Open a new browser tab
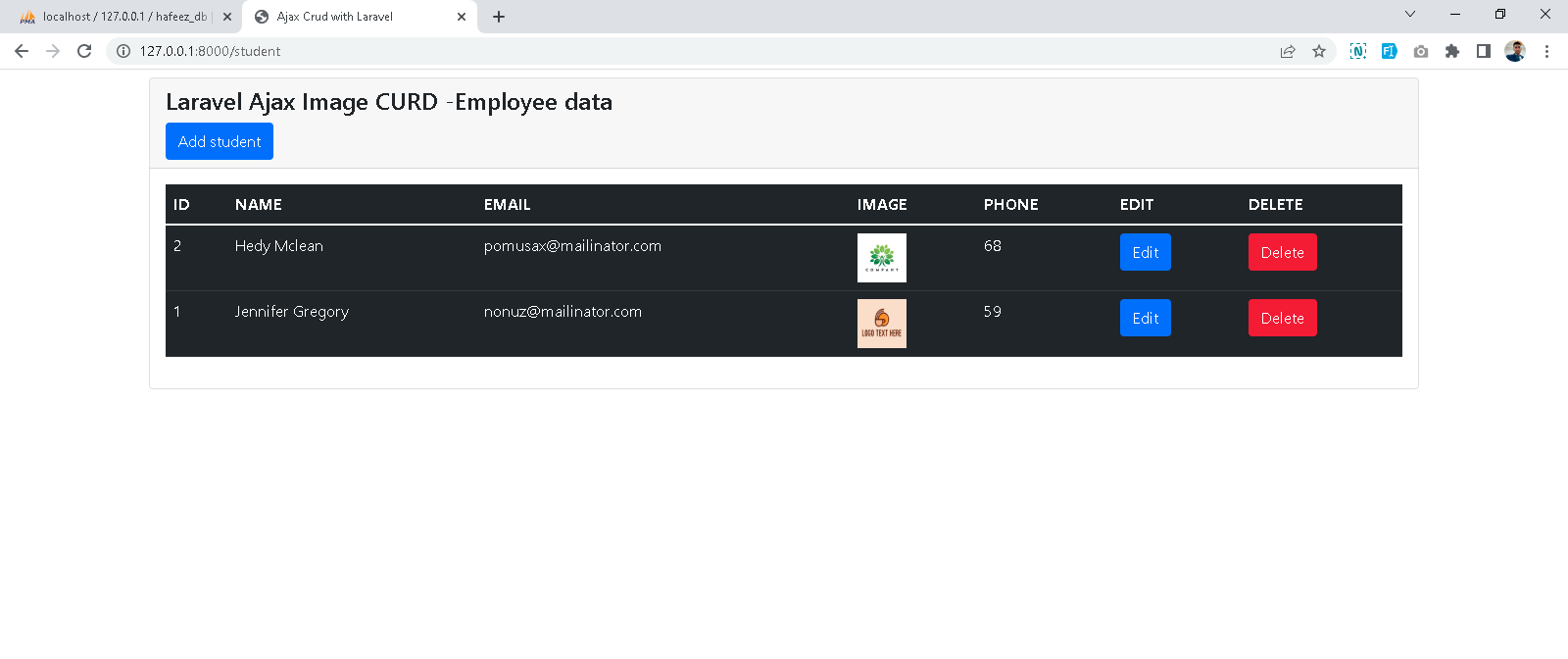1568x659 pixels. click(x=499, y=17)
